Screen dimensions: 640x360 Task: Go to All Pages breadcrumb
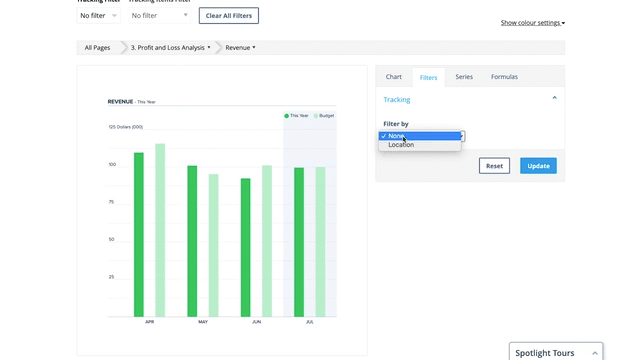click(x=97, y=48)
